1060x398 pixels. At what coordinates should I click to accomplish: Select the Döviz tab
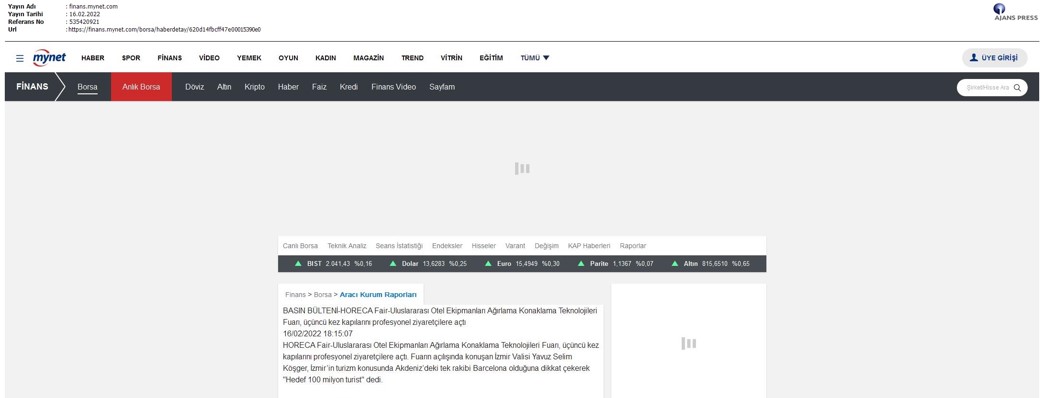(x=195, y=87)
